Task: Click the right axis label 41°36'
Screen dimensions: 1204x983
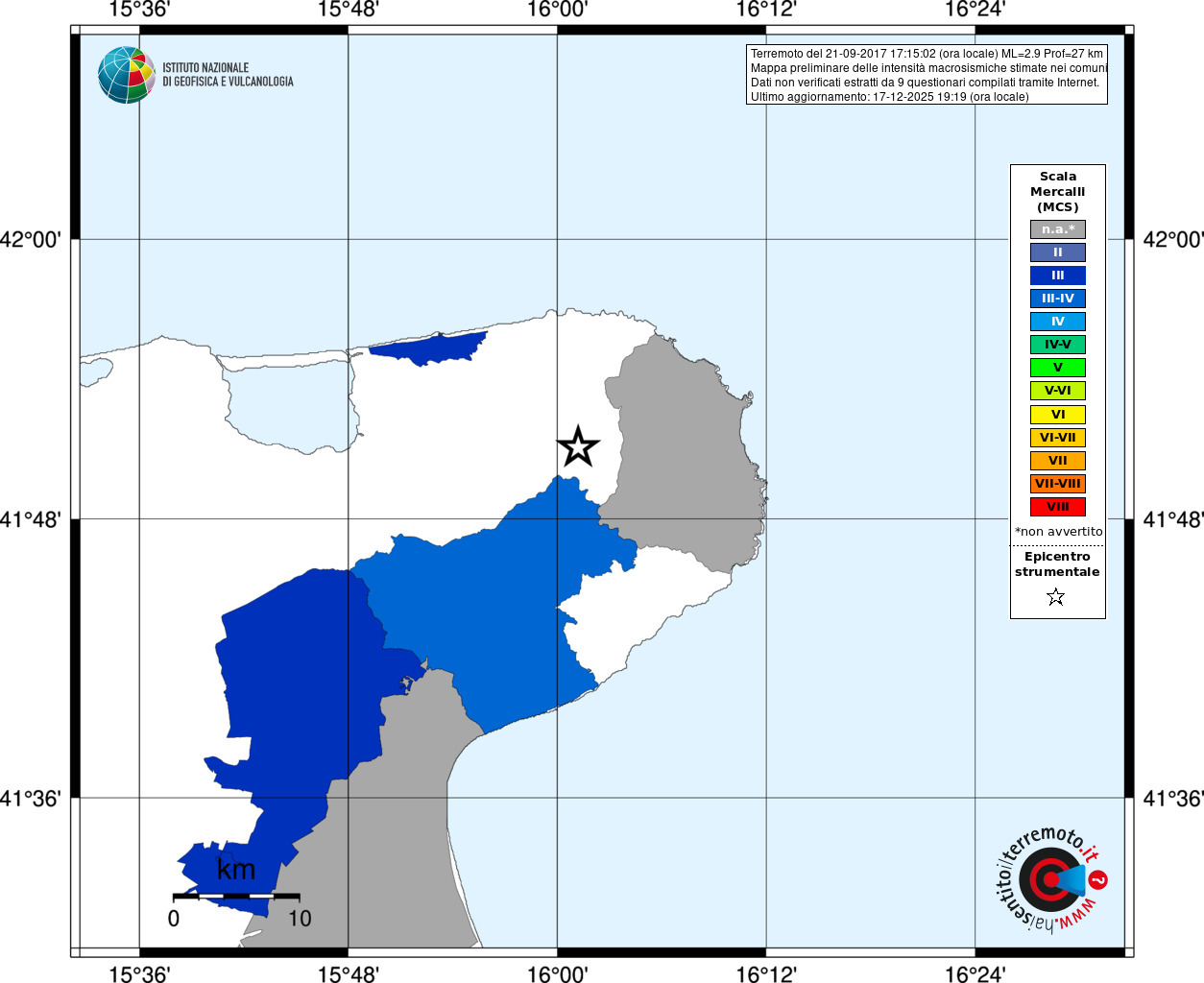Action: pyautogui.click(x=1172, y=798)
